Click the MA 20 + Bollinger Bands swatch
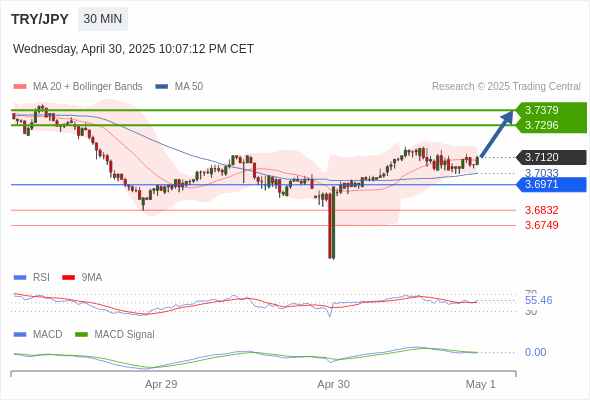Viewport: 590px width, 400px height. (20, 87)
